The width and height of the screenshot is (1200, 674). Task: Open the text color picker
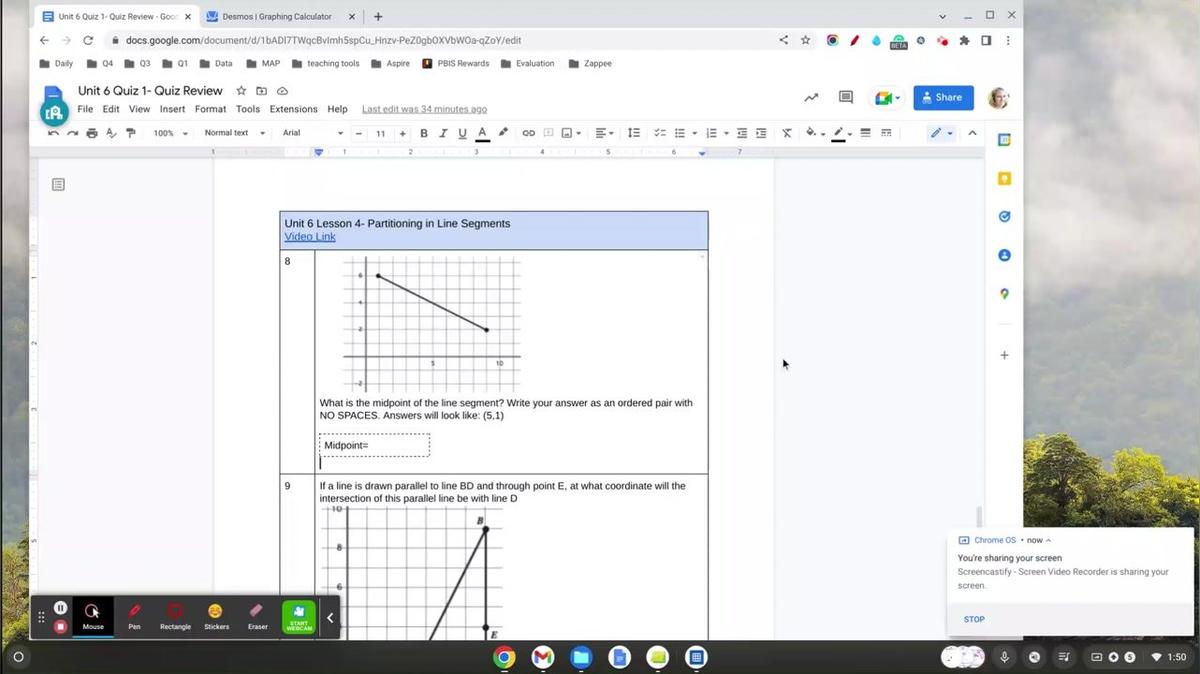point(482,133)
